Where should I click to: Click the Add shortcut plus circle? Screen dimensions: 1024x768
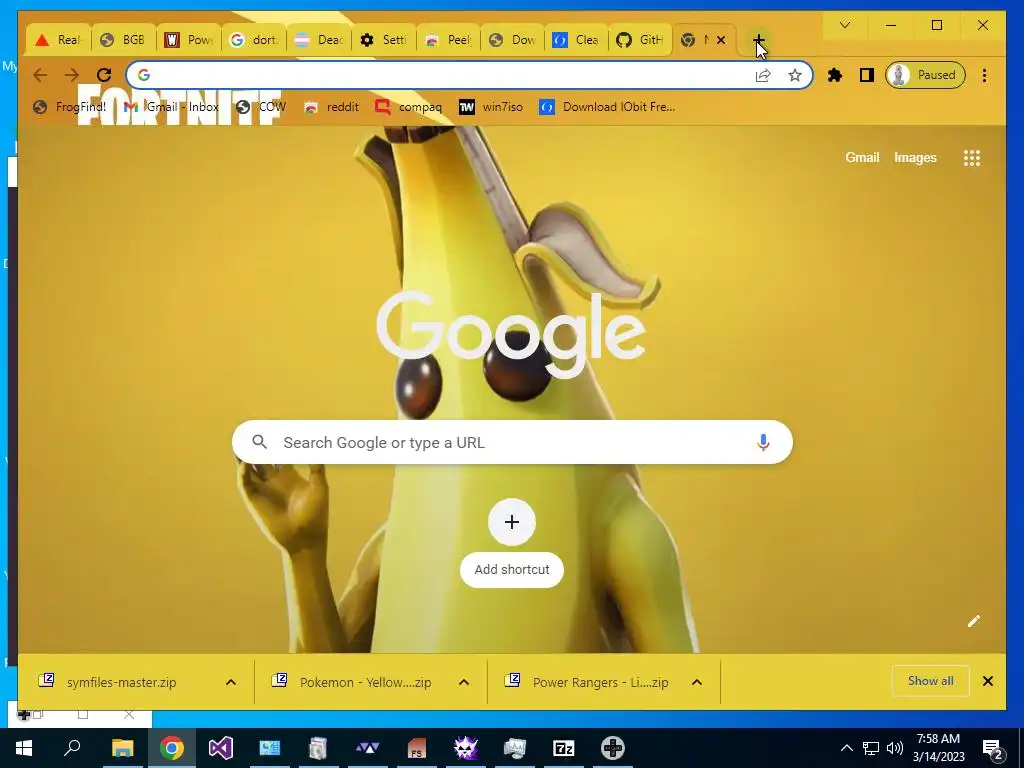pos(512,522)
